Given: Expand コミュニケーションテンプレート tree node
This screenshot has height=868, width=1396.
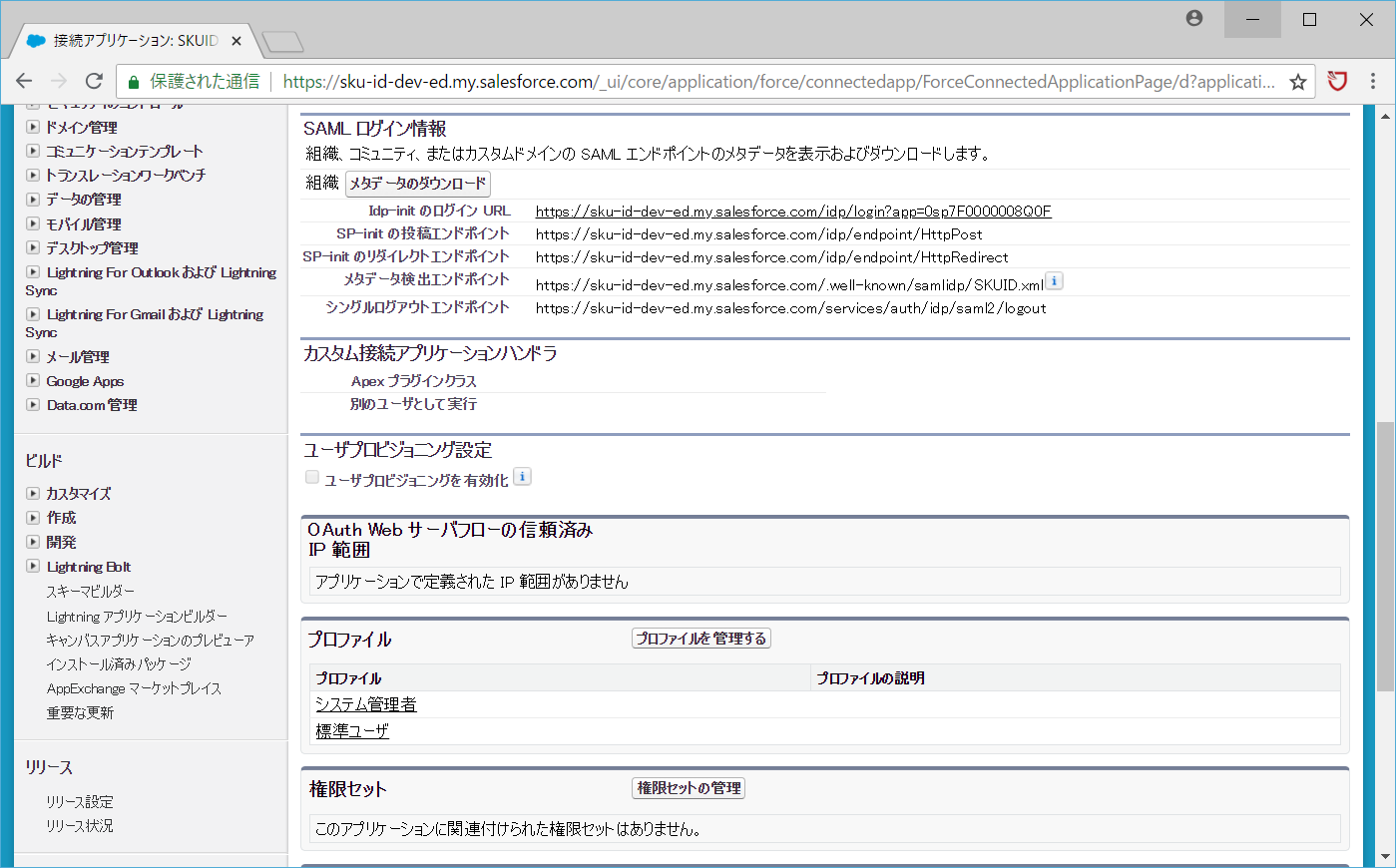Looking at the screenshot, I should point(33,152).
